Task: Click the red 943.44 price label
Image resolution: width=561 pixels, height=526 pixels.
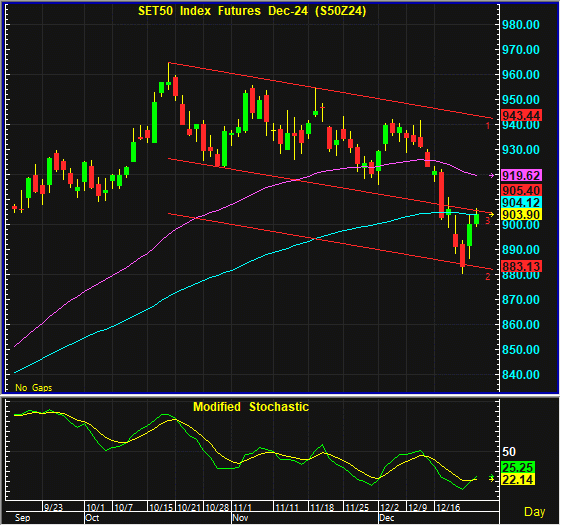Action: coord(521,115)
